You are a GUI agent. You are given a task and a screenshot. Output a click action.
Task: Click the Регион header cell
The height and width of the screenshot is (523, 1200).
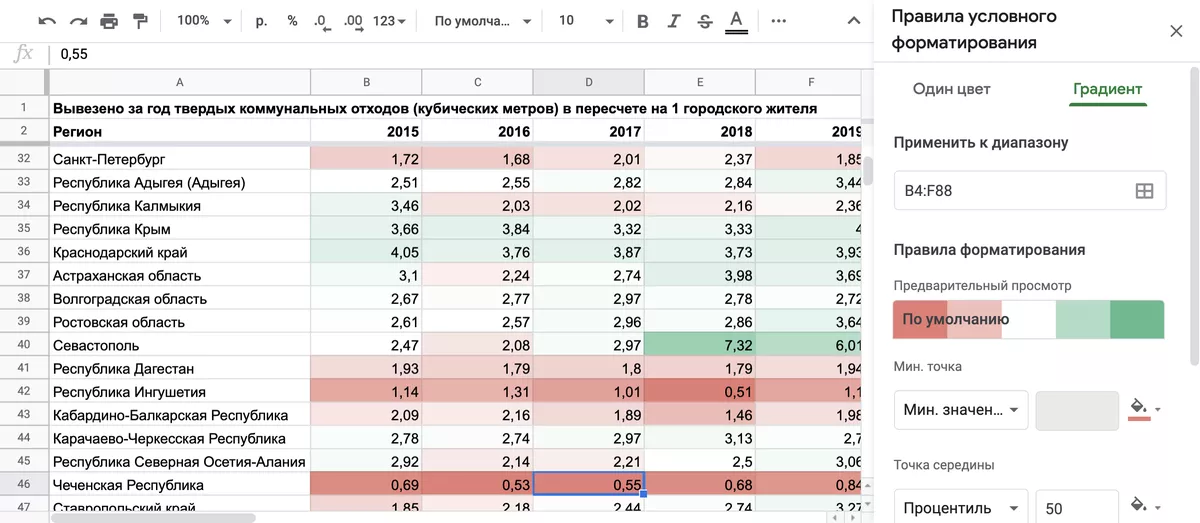pyautogui.click(x=179, y=131)
